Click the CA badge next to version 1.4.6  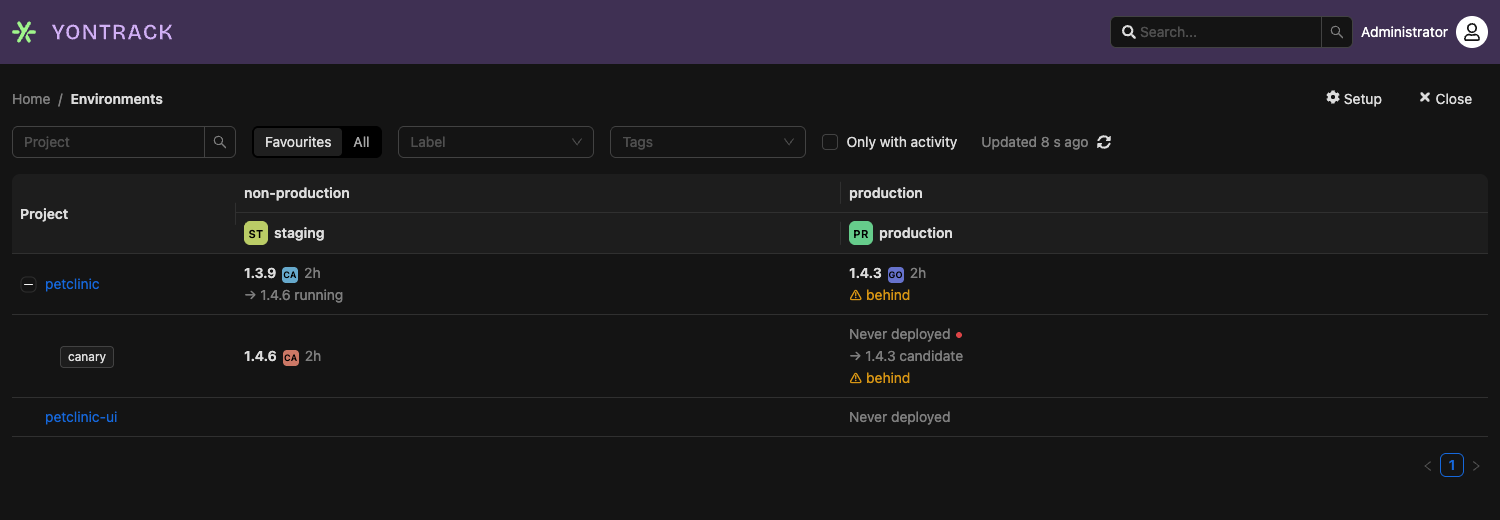click(291, 357)
